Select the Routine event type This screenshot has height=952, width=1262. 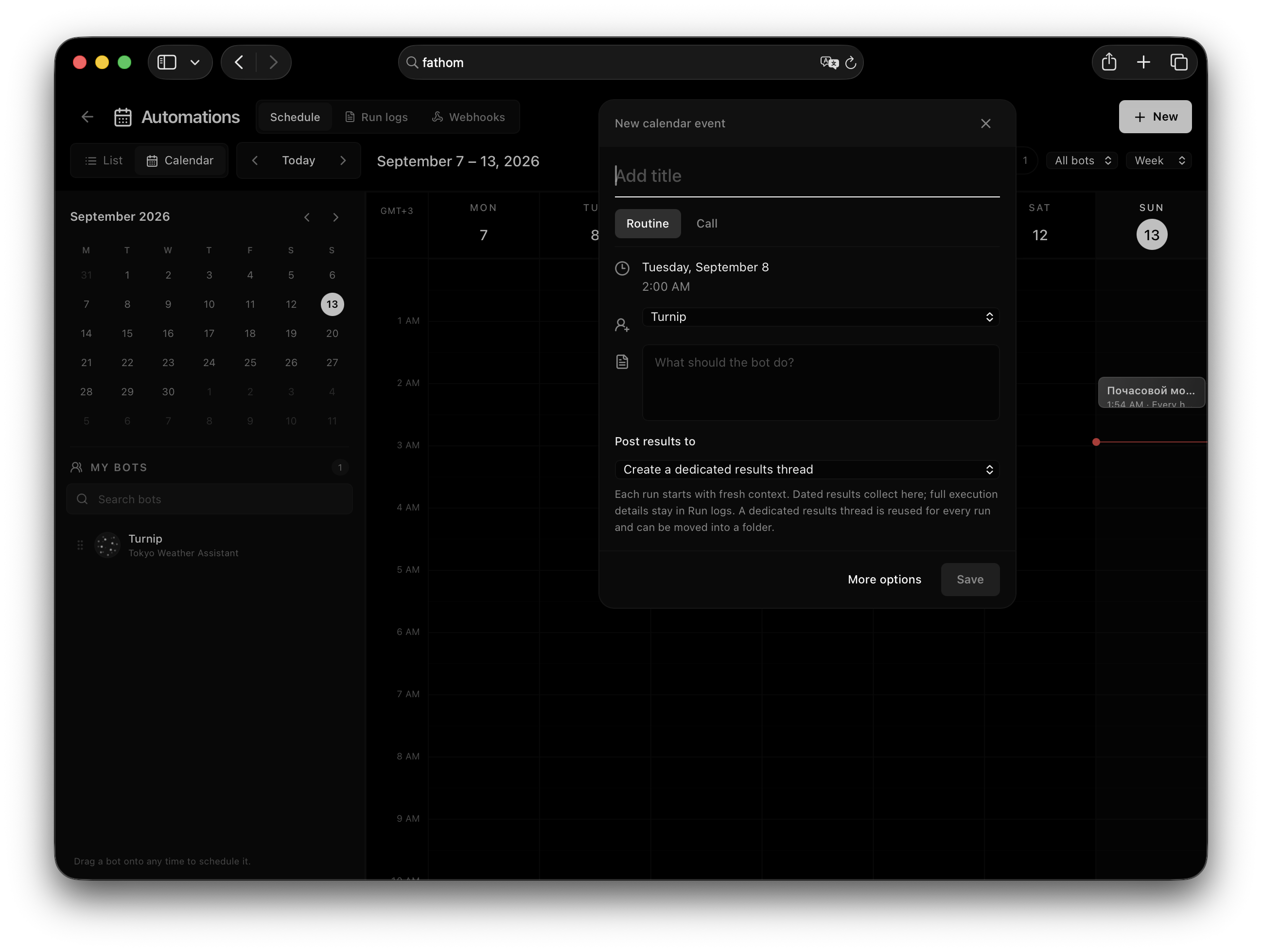coord(648,224)
